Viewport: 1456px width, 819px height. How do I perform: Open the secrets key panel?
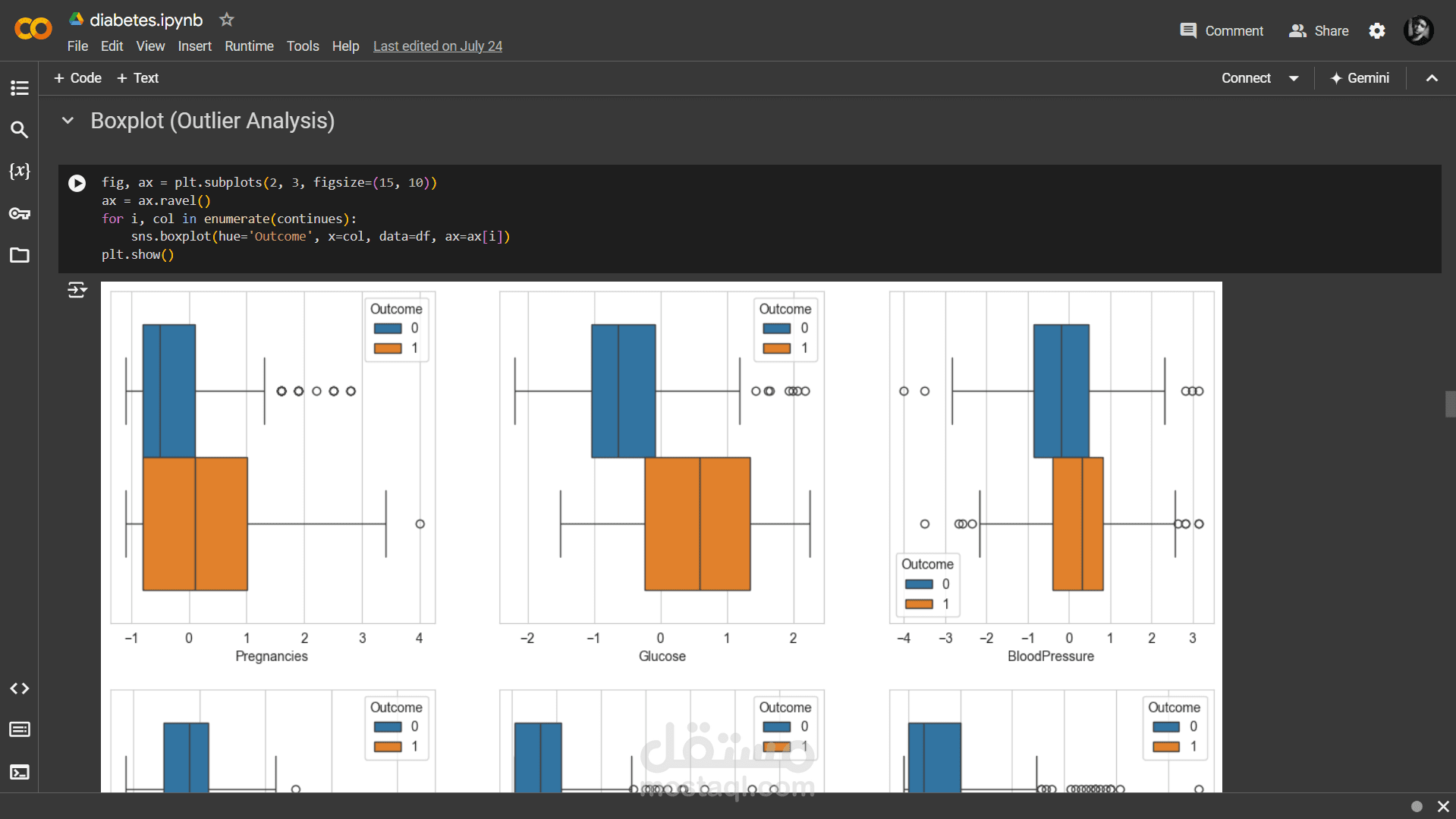20,213
